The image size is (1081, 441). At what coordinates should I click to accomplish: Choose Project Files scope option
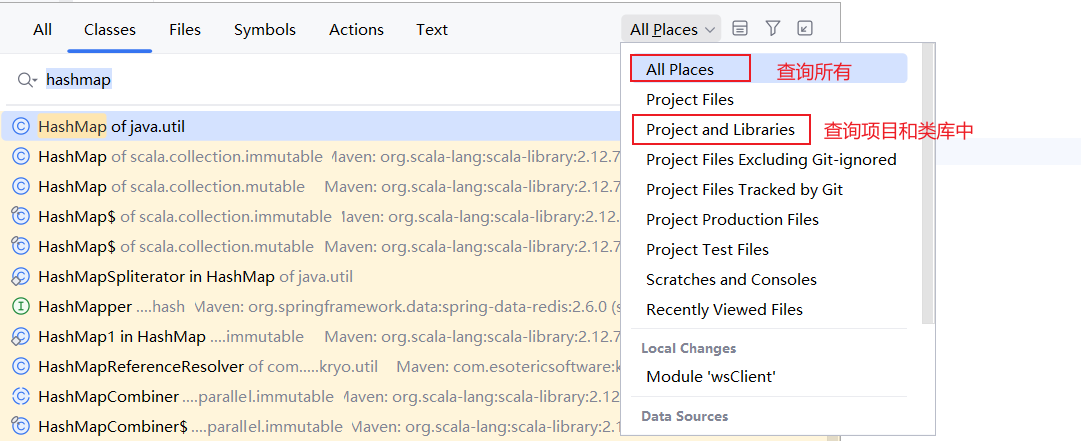690,100
